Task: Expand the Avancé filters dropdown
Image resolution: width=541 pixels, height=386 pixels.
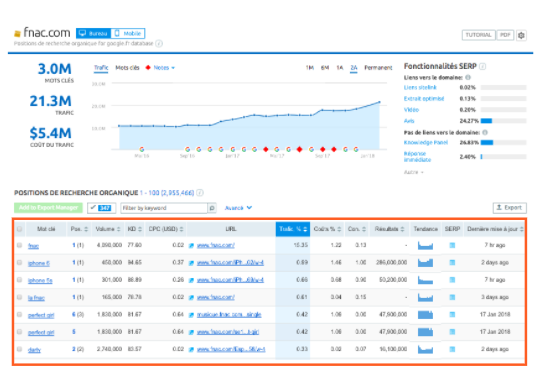Action: pos(238,208)
